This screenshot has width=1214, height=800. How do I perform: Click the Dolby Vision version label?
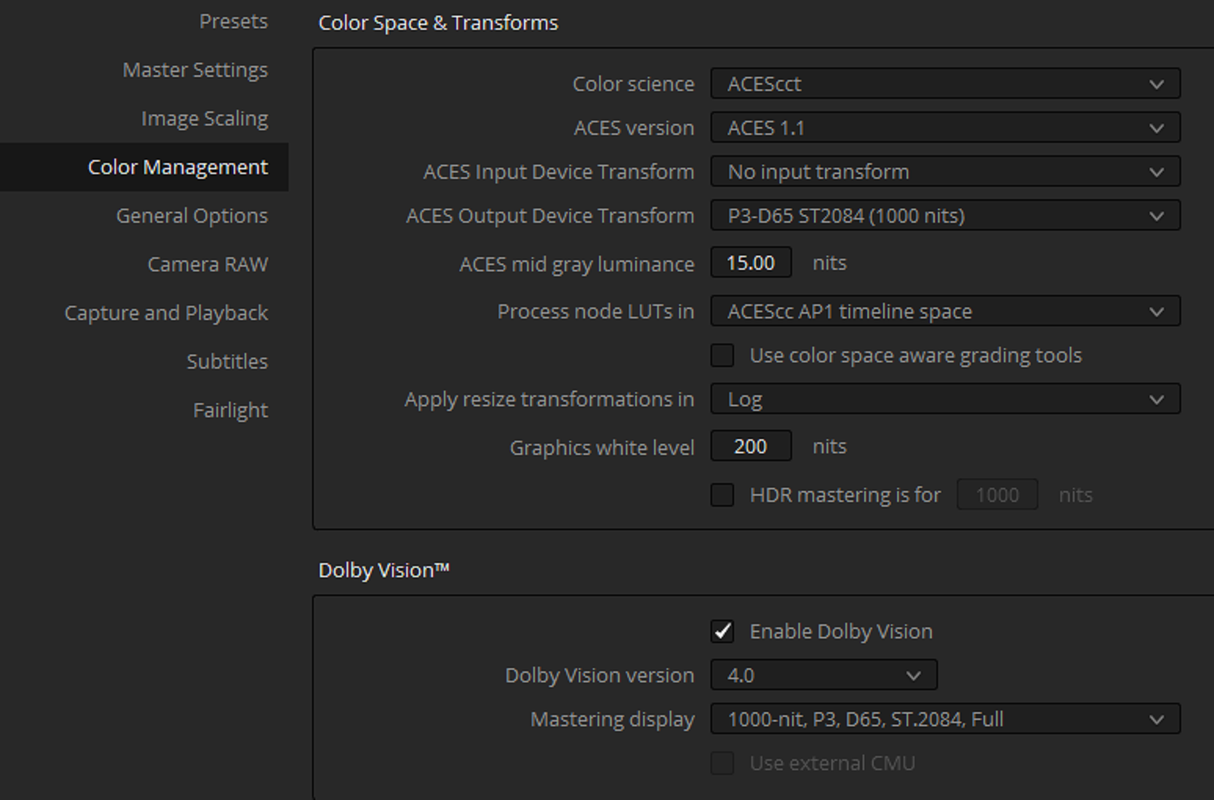coord(599,675)
